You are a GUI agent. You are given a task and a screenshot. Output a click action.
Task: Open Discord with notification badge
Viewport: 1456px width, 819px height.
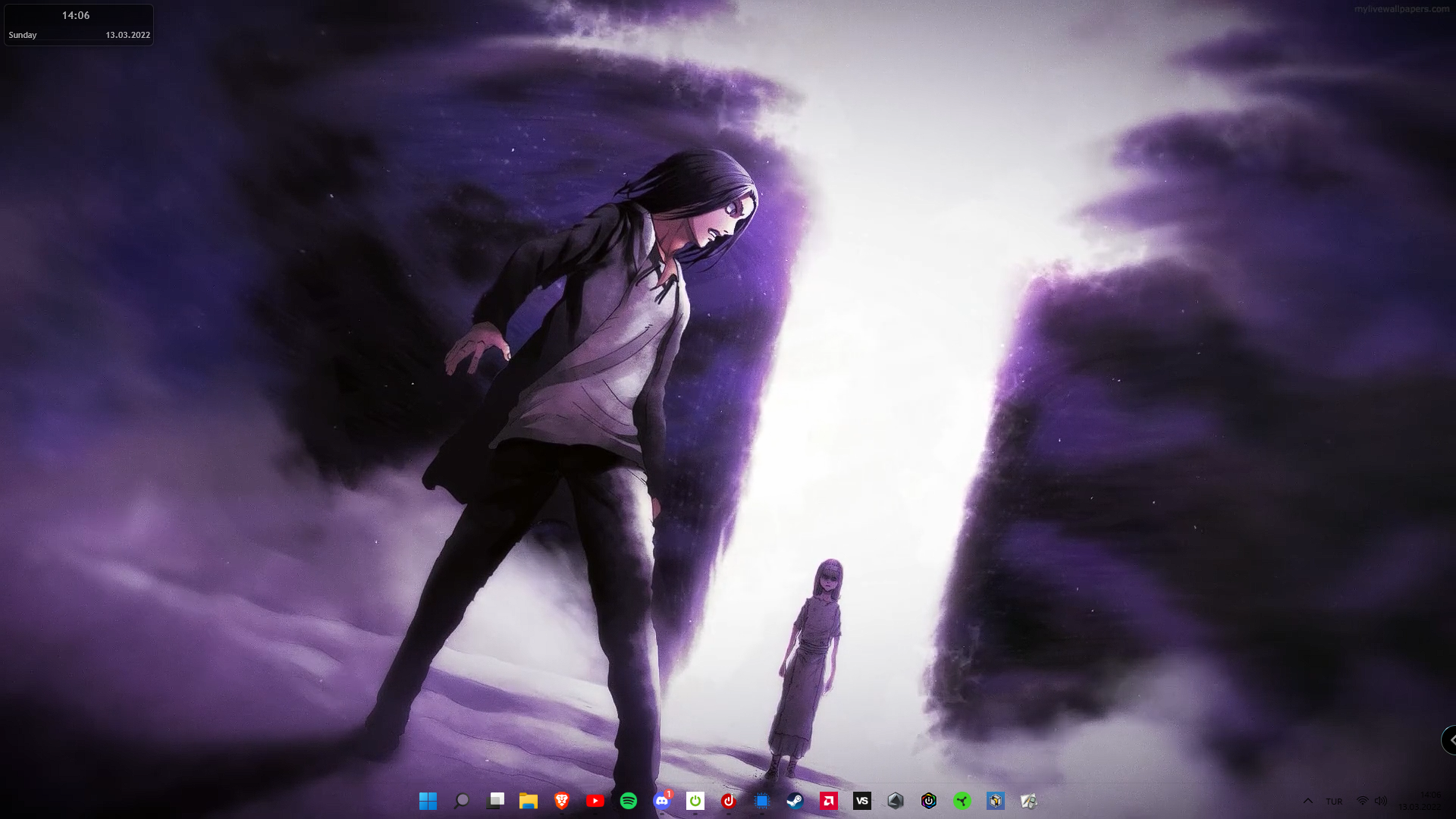662,801
